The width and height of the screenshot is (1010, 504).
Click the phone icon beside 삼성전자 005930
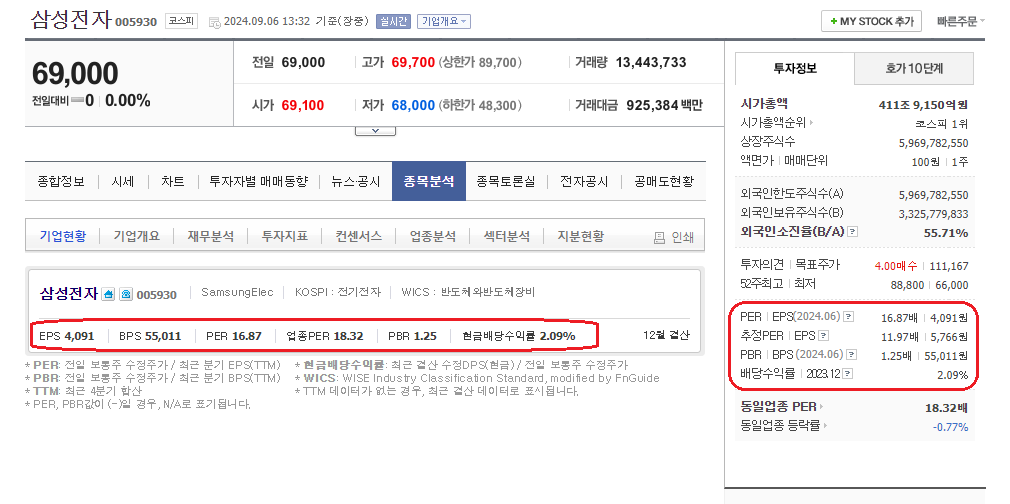[x=126, y=294]
